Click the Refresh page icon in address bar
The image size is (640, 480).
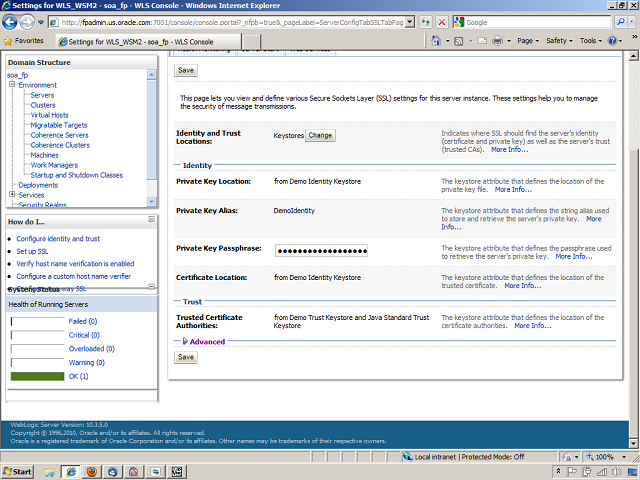pos(423,21)
